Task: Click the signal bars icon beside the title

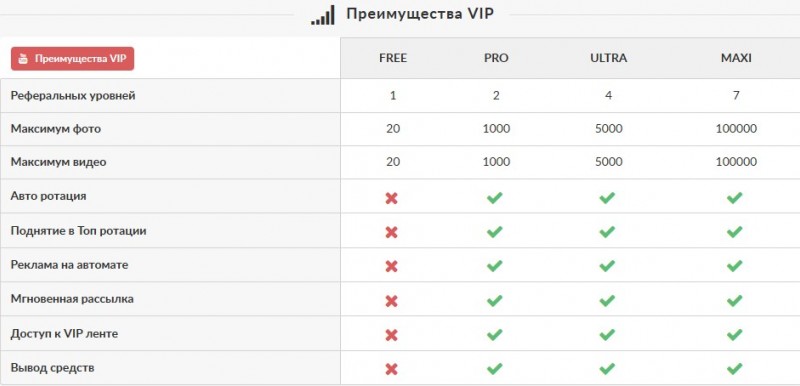Action: coord(323,15)
